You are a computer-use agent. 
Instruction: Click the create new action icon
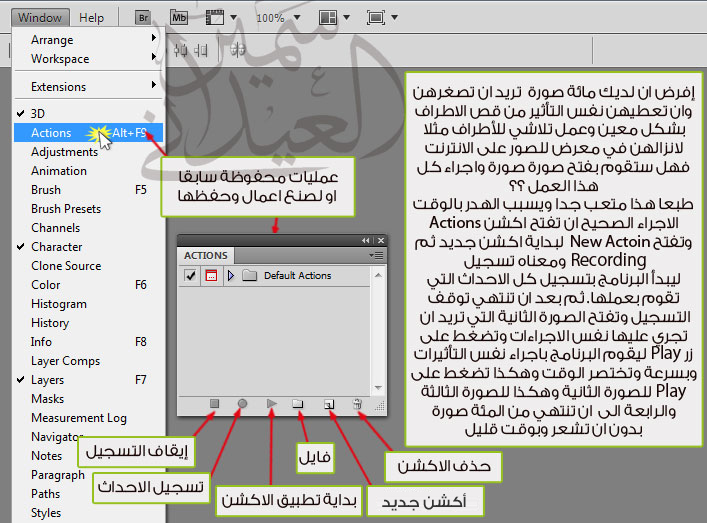coord(328,403)
